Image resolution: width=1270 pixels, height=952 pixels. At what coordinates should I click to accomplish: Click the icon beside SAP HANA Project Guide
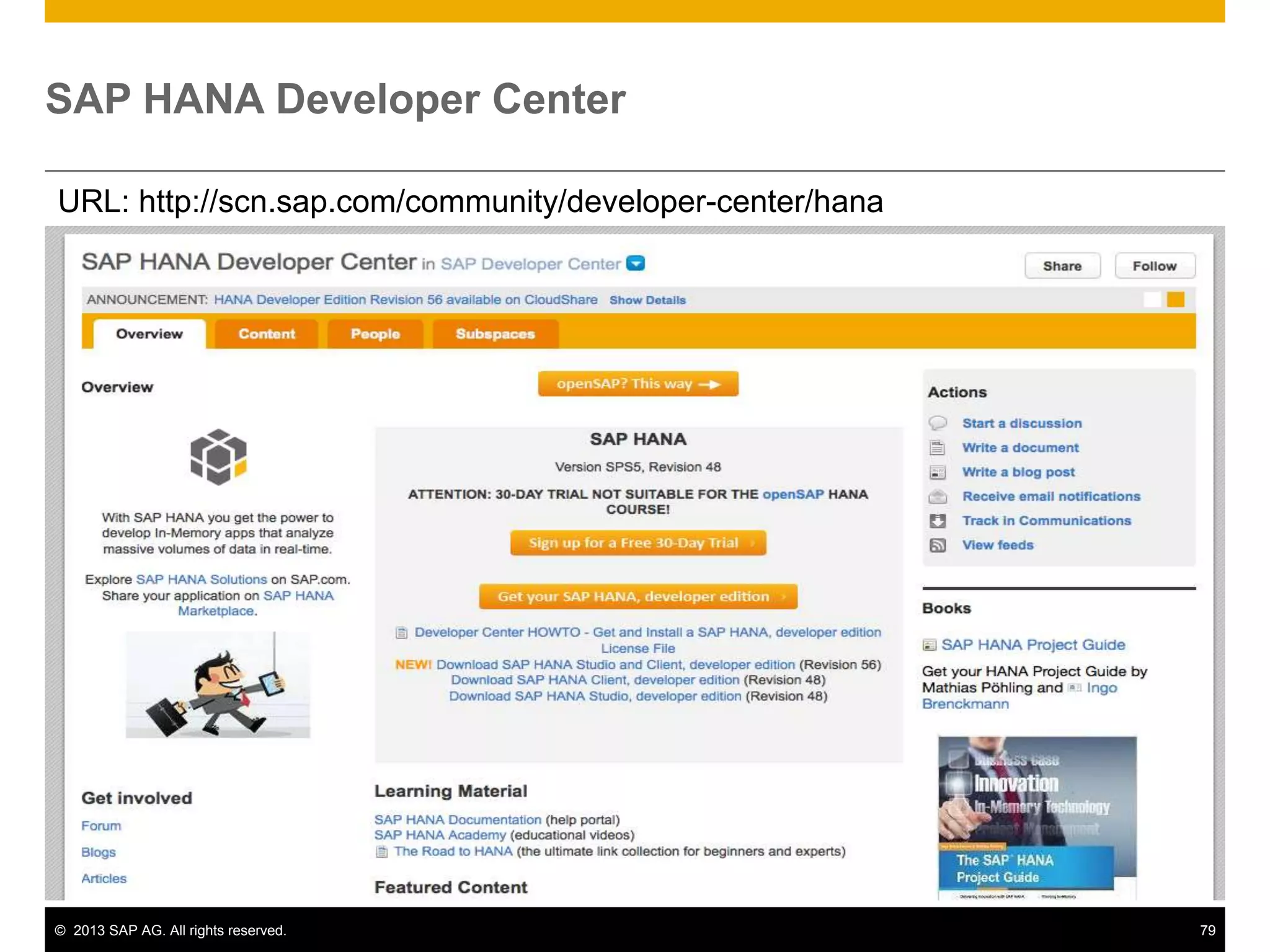coord(929,645)
